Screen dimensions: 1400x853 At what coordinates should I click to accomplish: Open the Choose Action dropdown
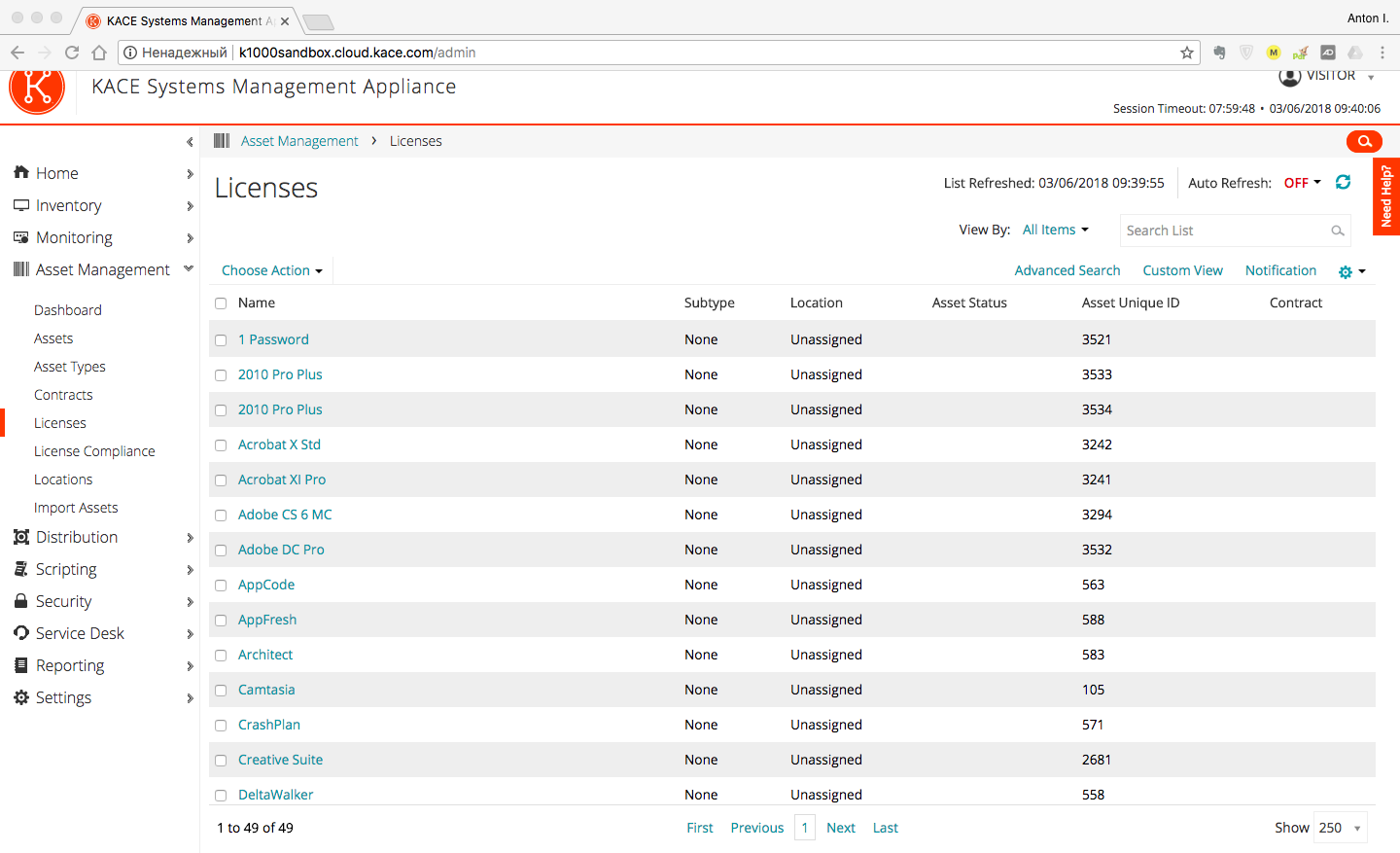click(x=272, y=270)
